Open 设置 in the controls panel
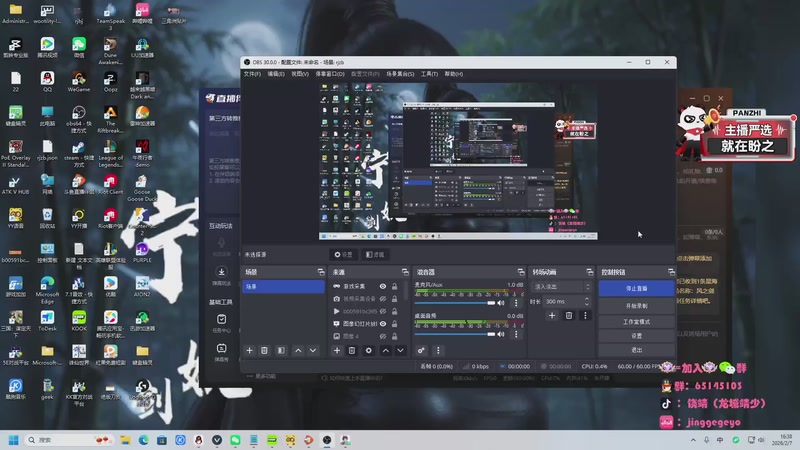 (x=636, y=336)
